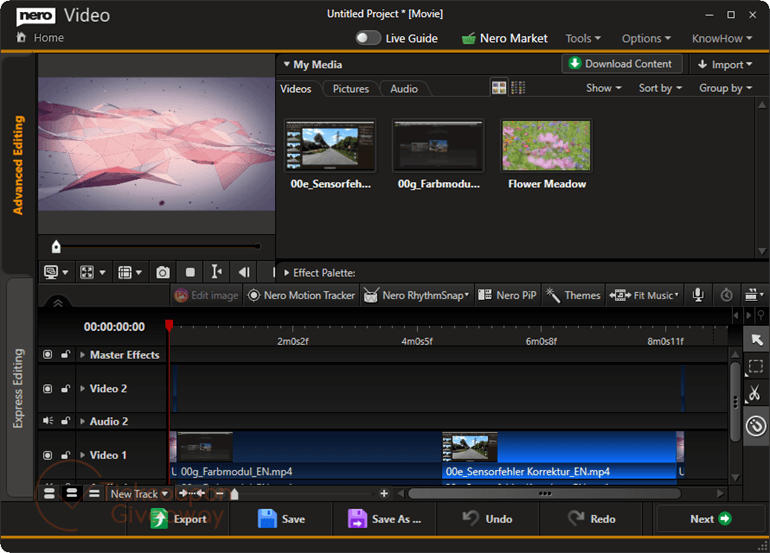Click the Export button
This screenshot has height=553, width=770.
[178, 519]
